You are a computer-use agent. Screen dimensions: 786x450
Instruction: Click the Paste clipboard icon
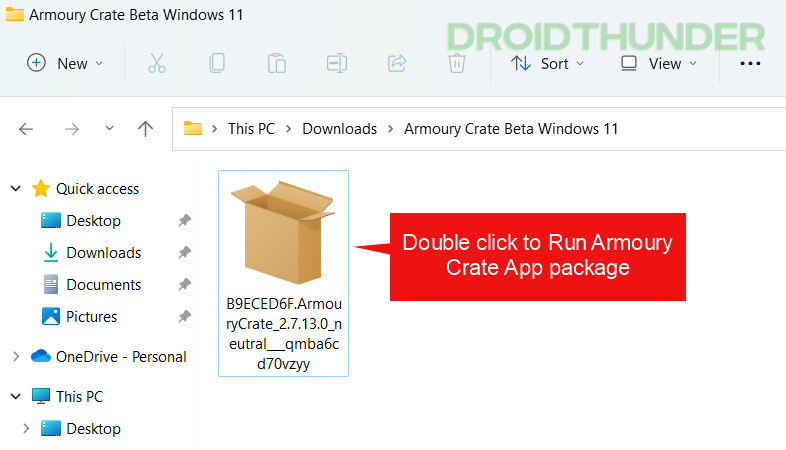pyautogui.click(x=277, y=64)
